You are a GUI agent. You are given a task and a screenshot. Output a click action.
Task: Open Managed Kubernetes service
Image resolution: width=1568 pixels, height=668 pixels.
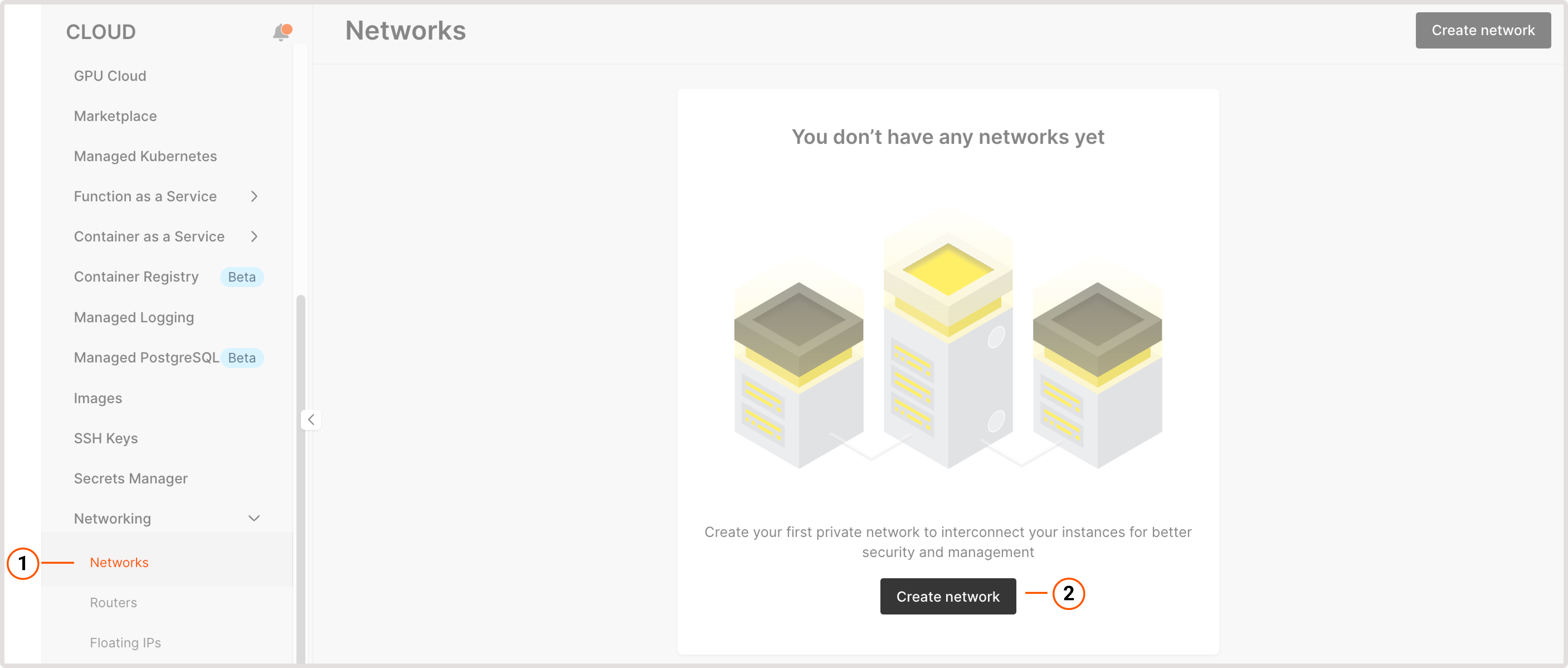coord(145,156)
